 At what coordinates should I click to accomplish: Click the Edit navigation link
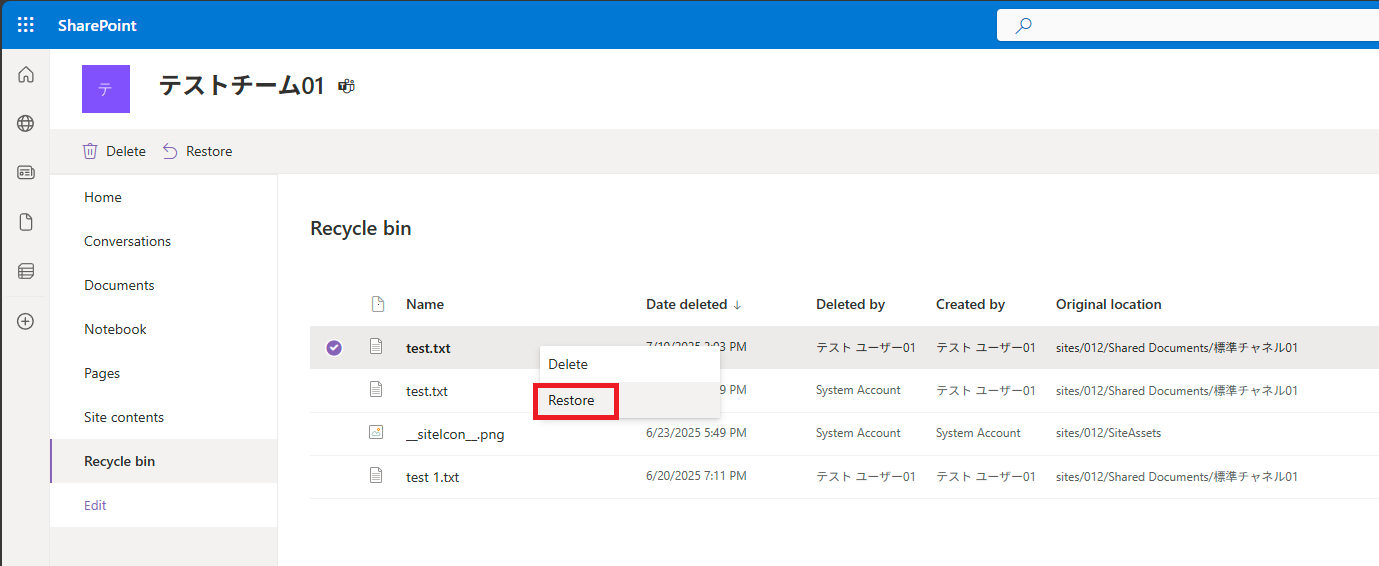click(x=95, y=505)
